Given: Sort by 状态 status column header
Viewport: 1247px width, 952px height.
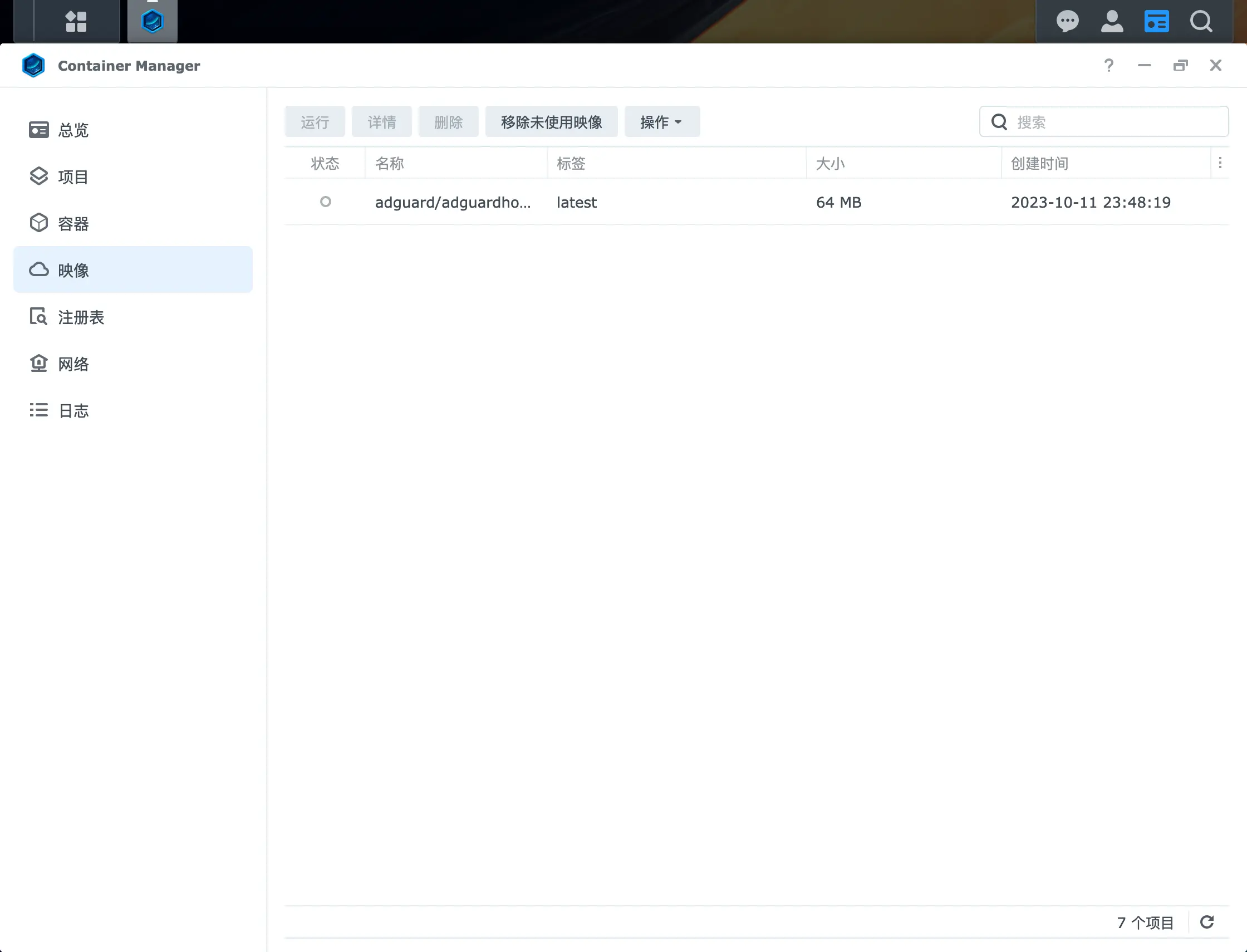Looking at the screenshot, I should [x=325, y=163].
